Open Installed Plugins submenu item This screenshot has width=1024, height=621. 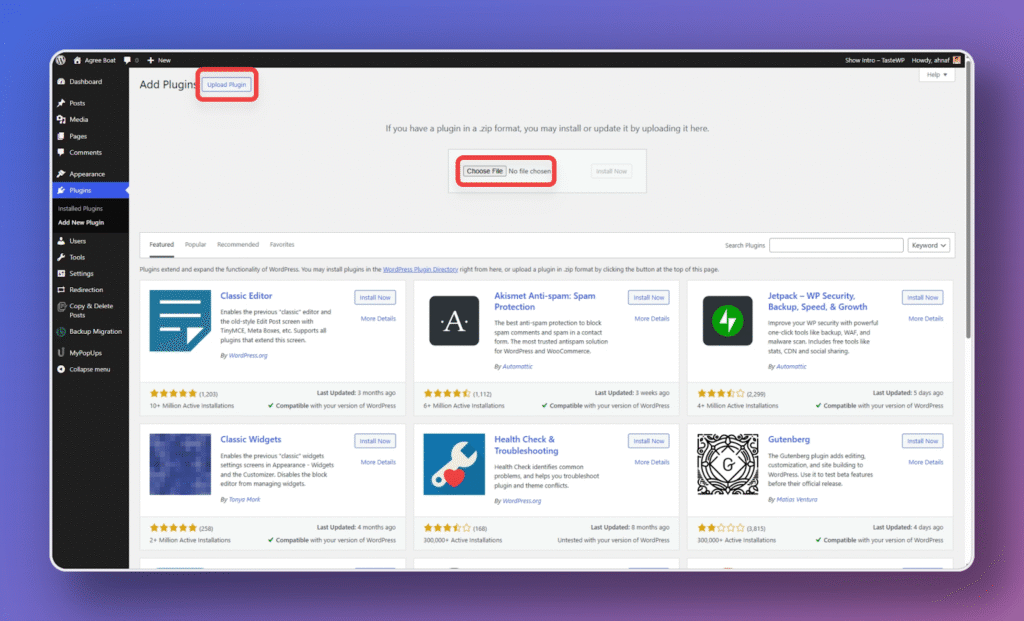pyautogui.click(x=80, y=209)
